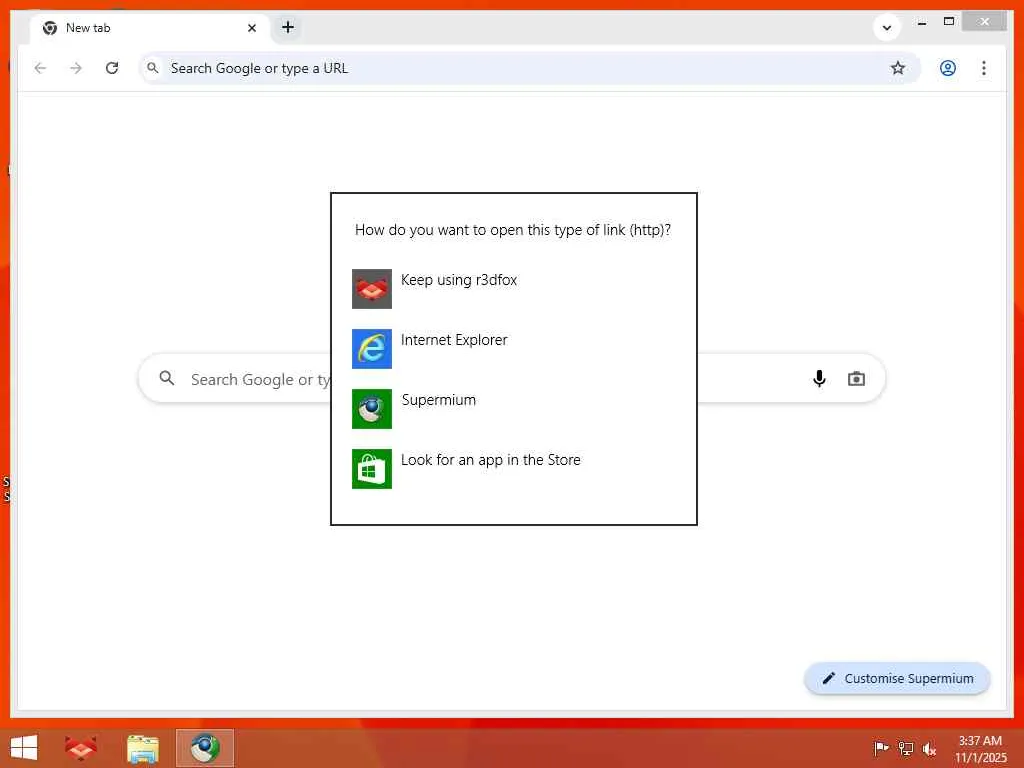Expand the tab search dropdown chevron

click(887, 27)
